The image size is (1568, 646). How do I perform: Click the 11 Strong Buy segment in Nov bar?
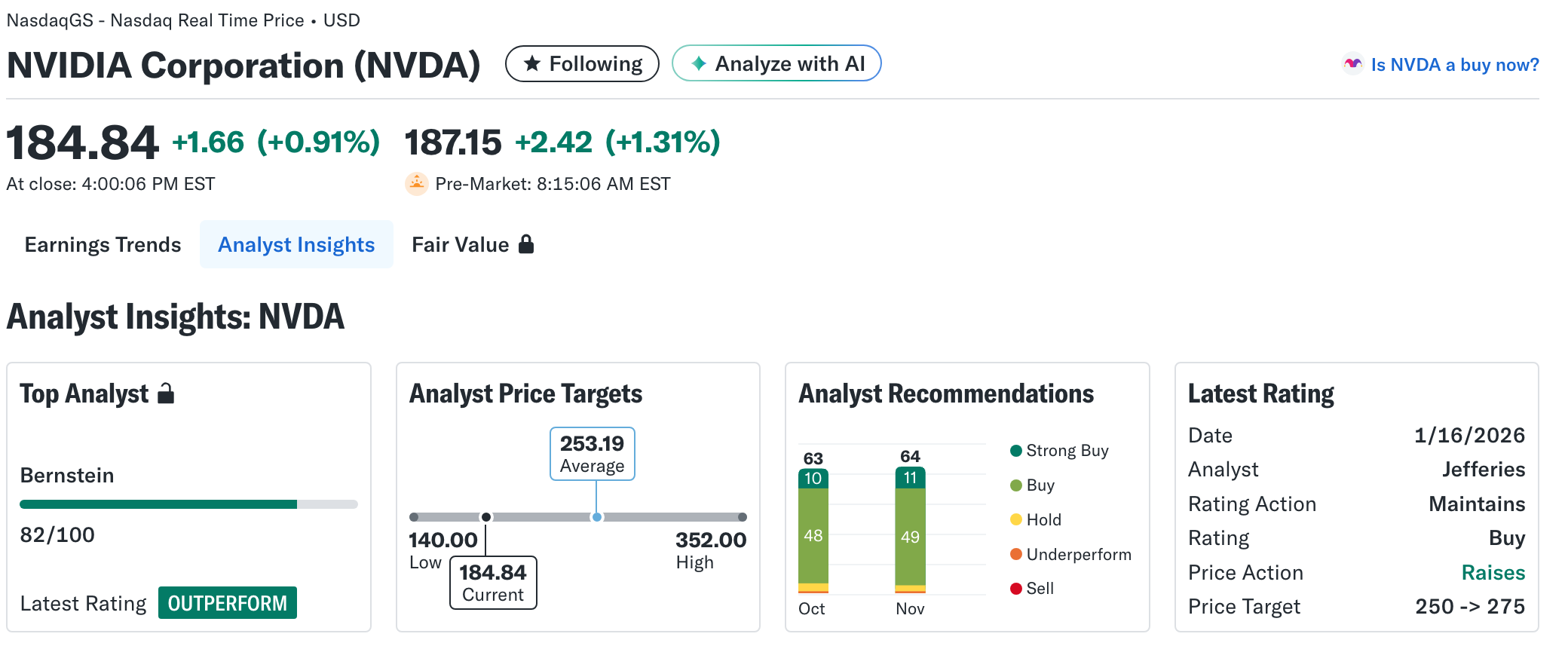click(911, 478)
